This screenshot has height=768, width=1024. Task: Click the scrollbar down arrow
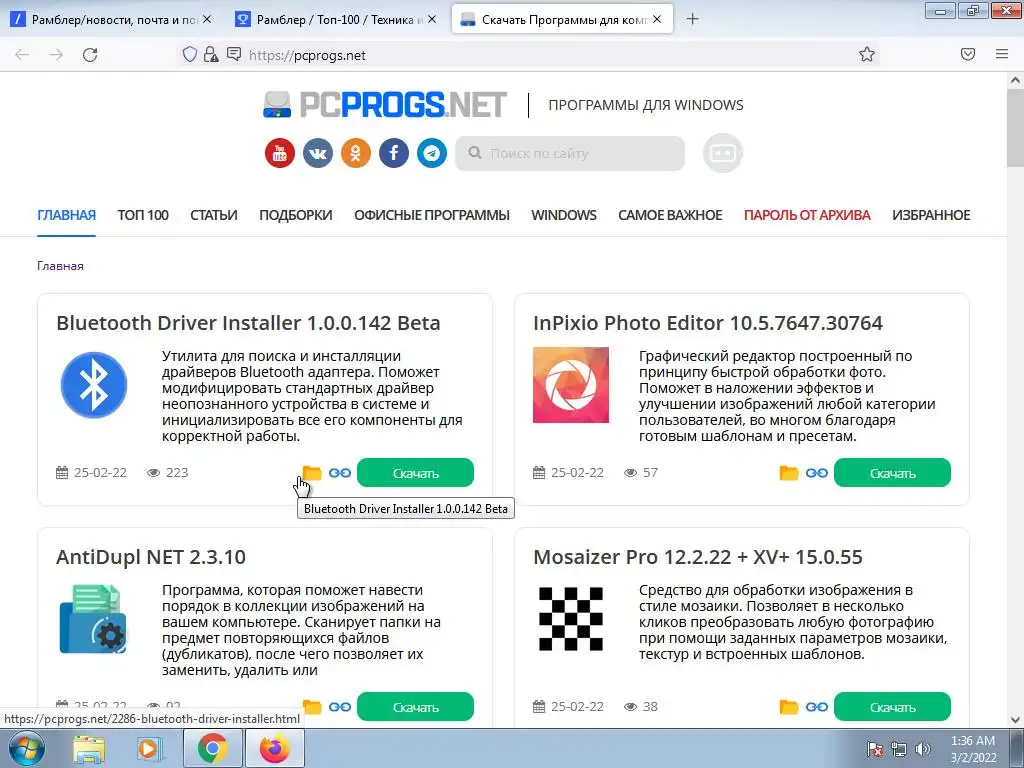point(1015,720)
